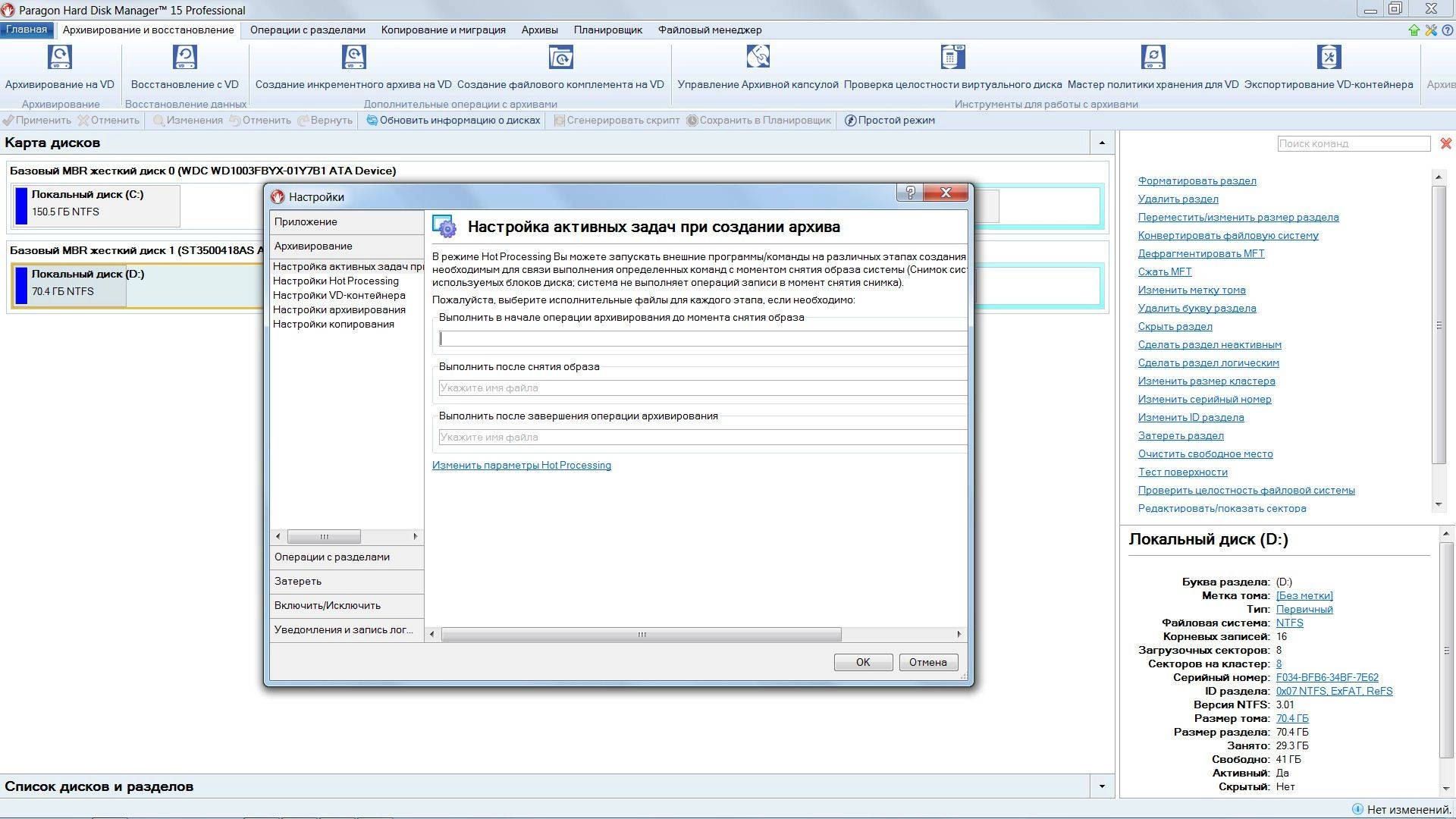Click the Apply (Применить) toolbar item
Image resolution: width=1456 pixels, height=819 pixels.
click(36, 120)
